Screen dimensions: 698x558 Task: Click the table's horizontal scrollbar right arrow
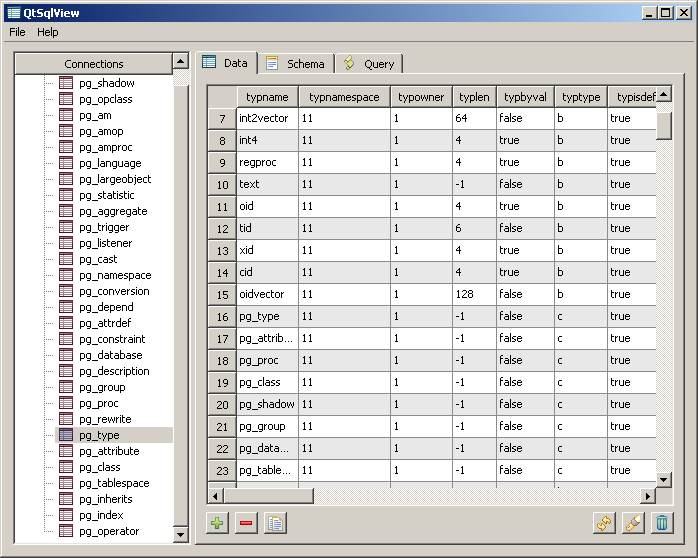tap(648, 495)
